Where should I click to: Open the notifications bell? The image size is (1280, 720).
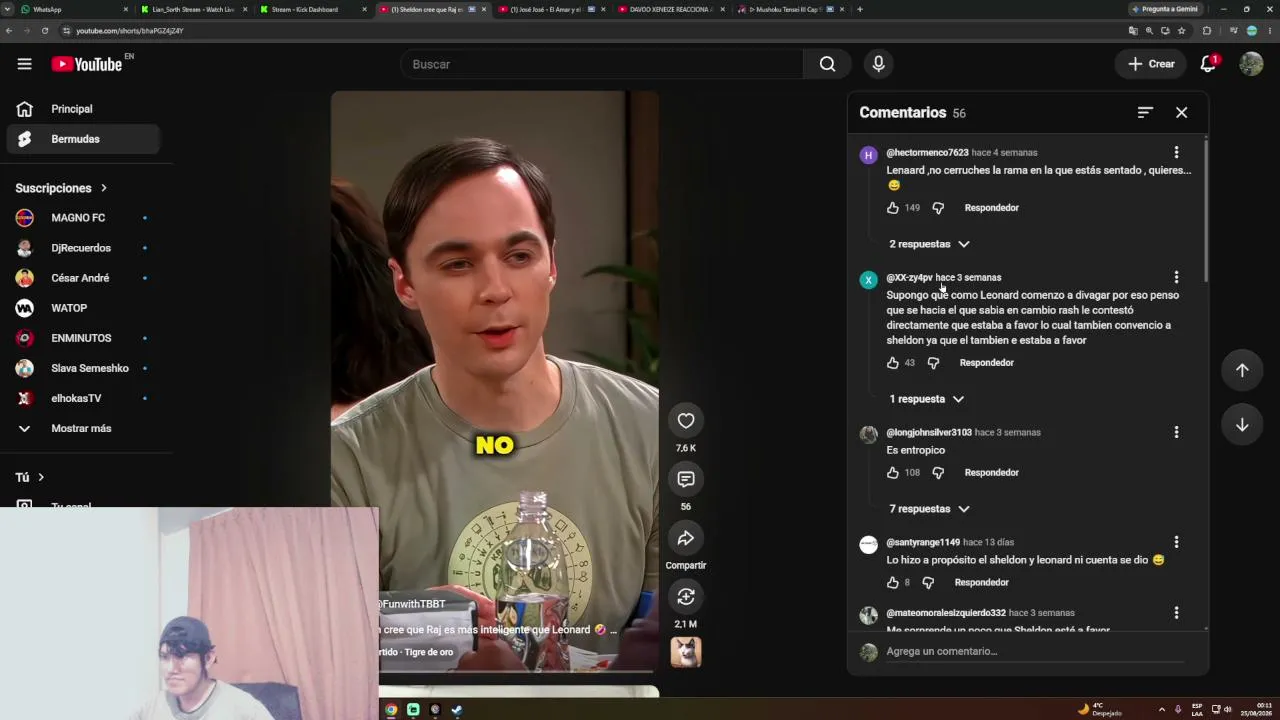1209,64
